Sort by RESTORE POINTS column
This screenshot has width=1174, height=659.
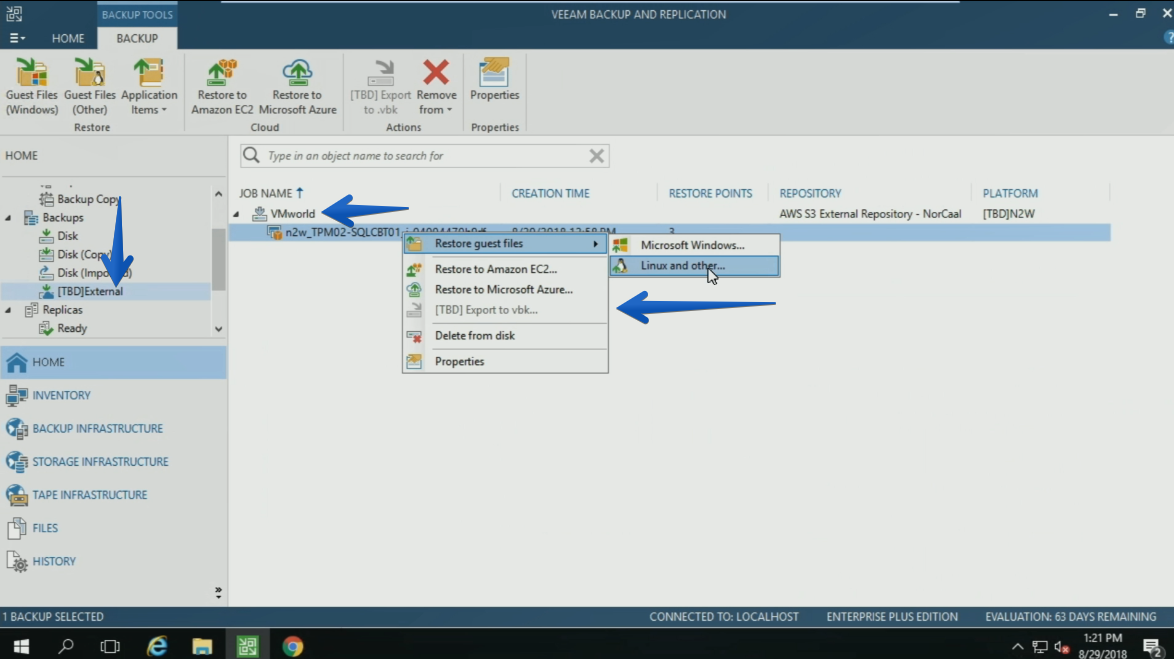[x=710, y=193]
